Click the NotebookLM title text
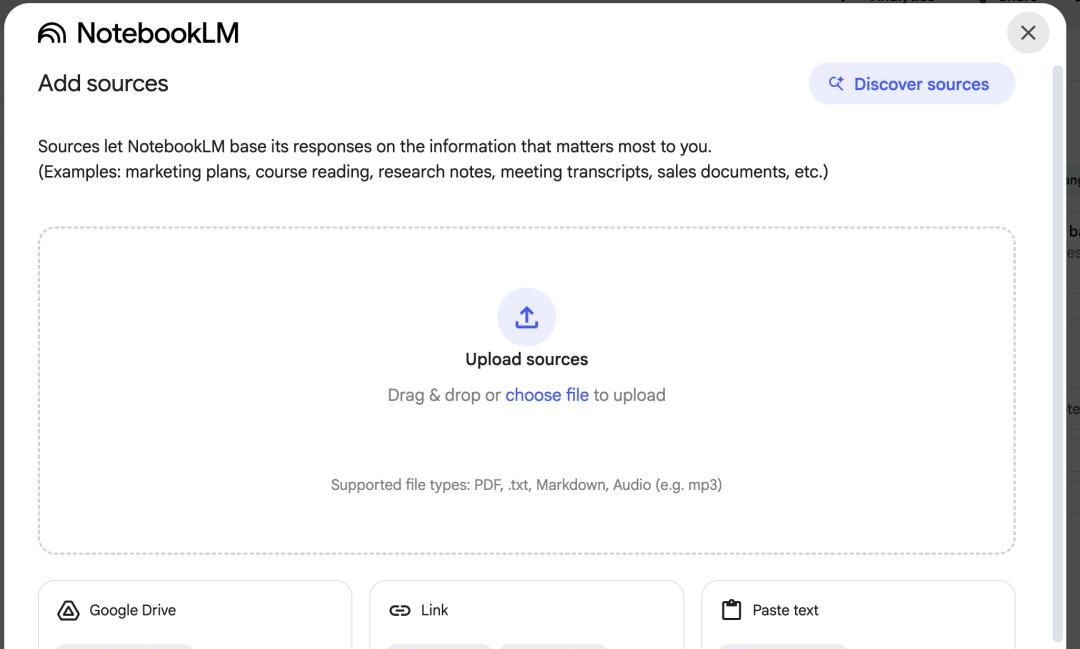1080x649 pixels. click(158, 32)
